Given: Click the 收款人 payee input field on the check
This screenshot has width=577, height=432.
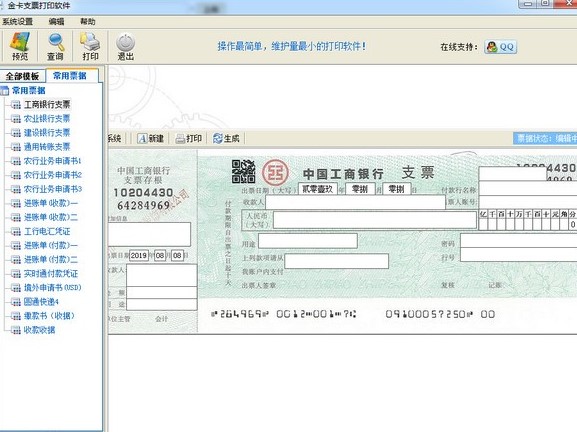Looking at the screenshot, I should pyautogui.click(x=355, y=202).
